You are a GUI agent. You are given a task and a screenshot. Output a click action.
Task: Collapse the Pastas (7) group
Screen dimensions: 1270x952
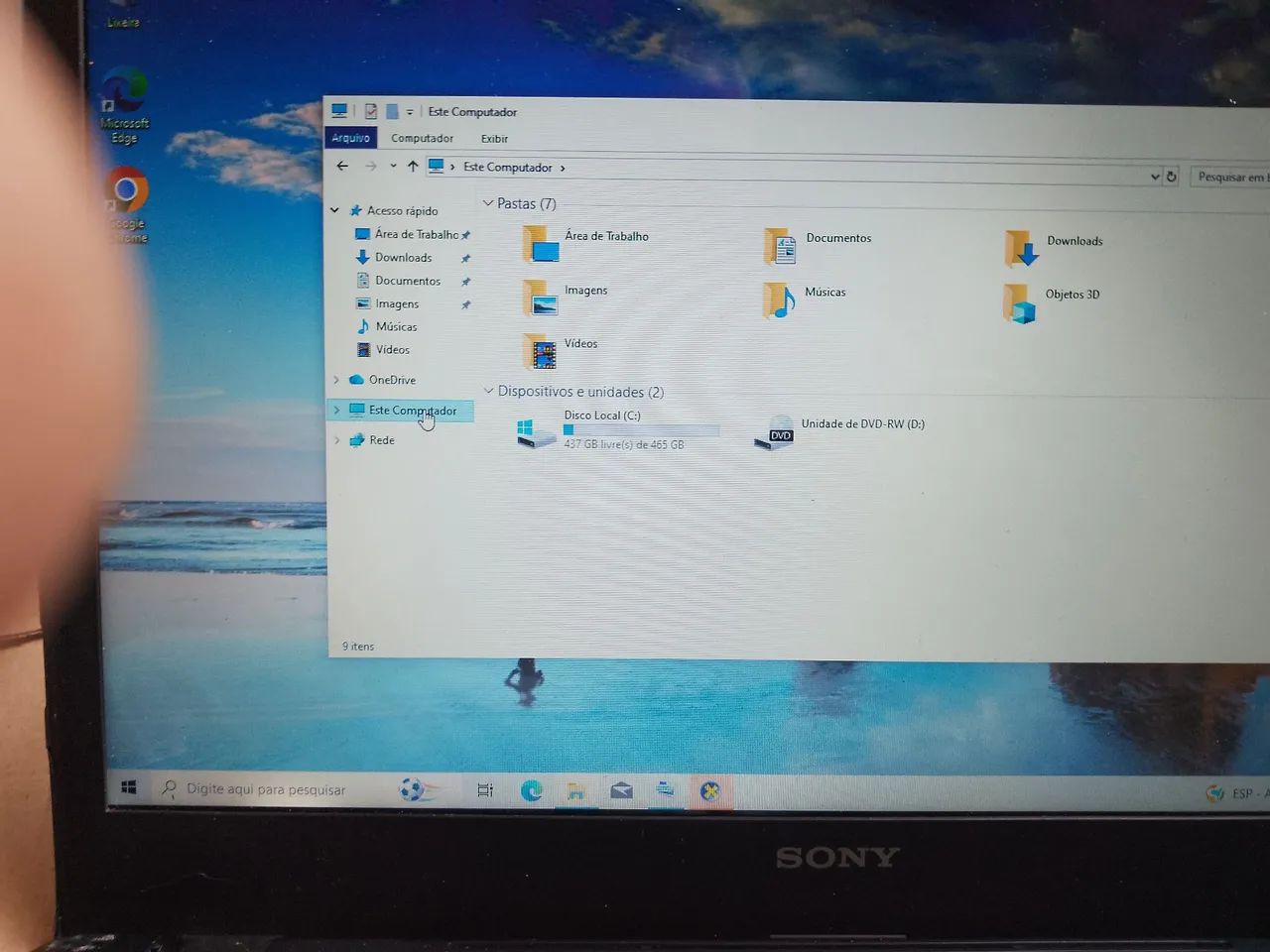click(x=488, y=202)
